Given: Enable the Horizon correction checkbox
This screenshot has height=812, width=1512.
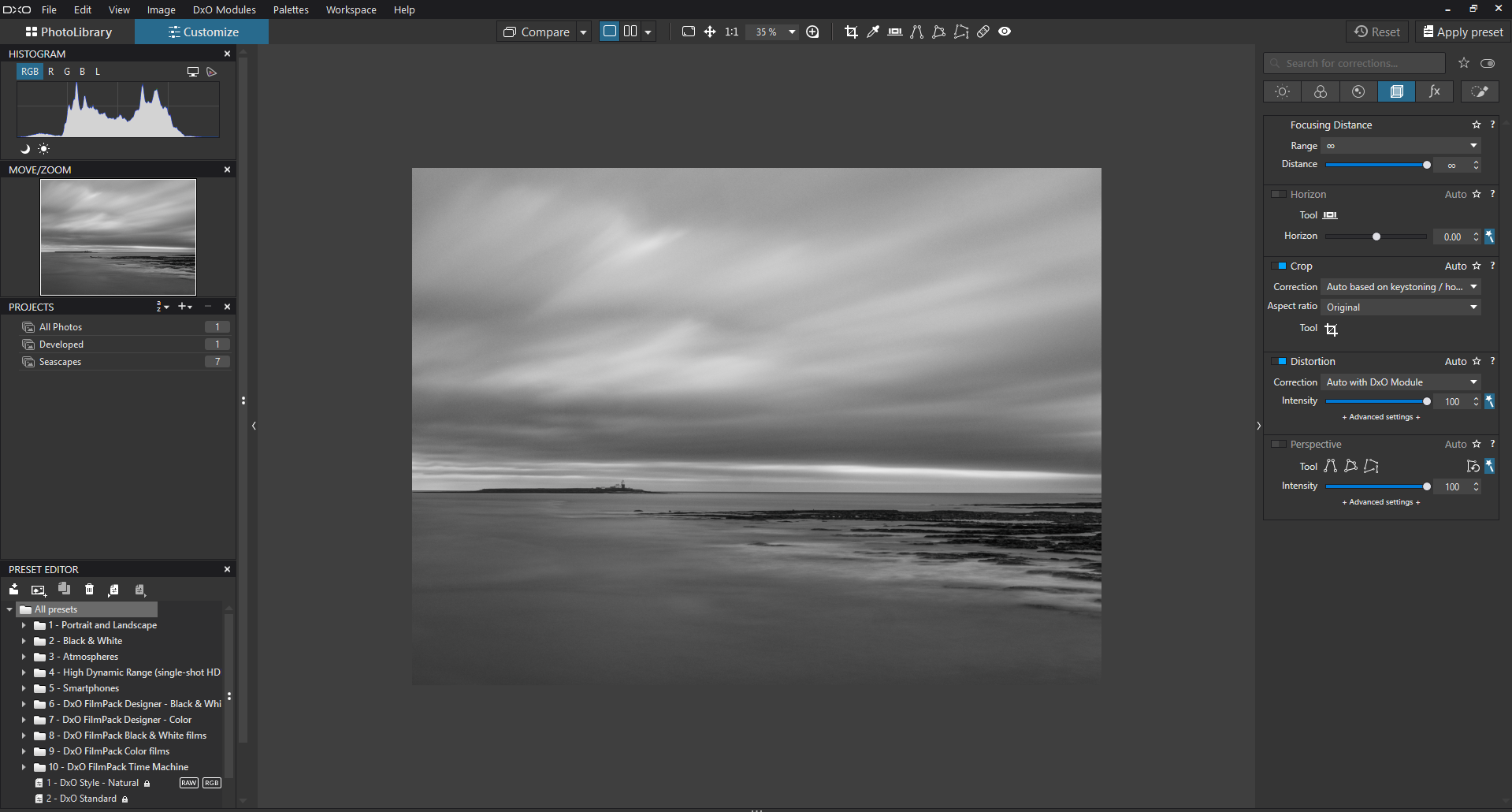Looking at the screenshot, I should pyautogui.click(x=1279, y=194).
